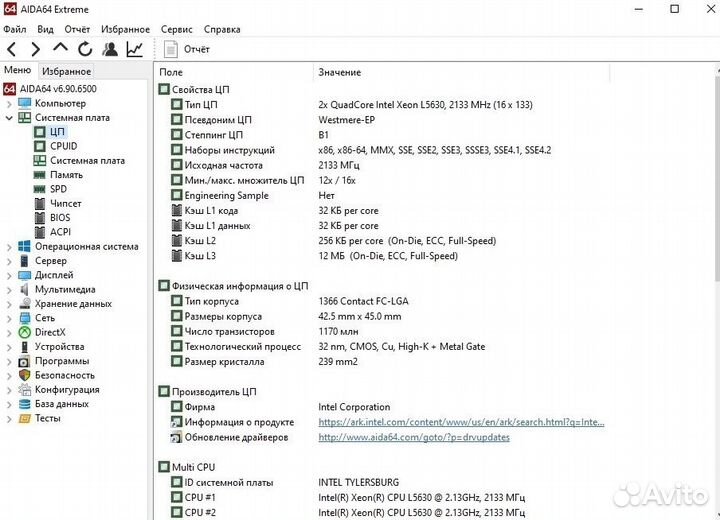Expand the Сервер tree node
This screenshot has height=520, width=720.
(9, 261)
